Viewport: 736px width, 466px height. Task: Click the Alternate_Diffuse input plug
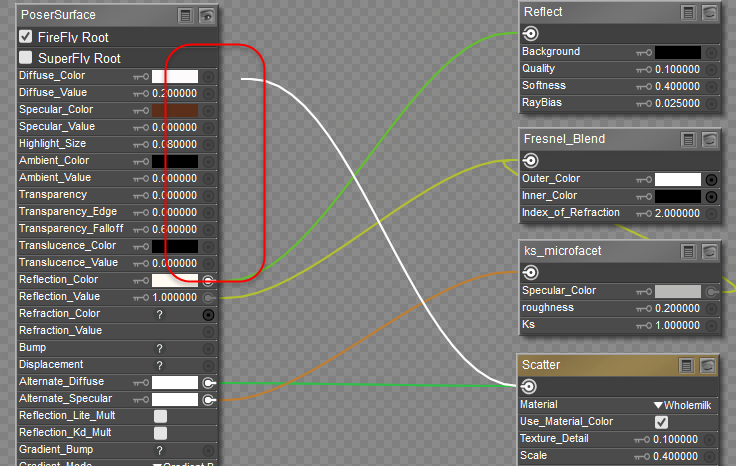coord(208,382)
